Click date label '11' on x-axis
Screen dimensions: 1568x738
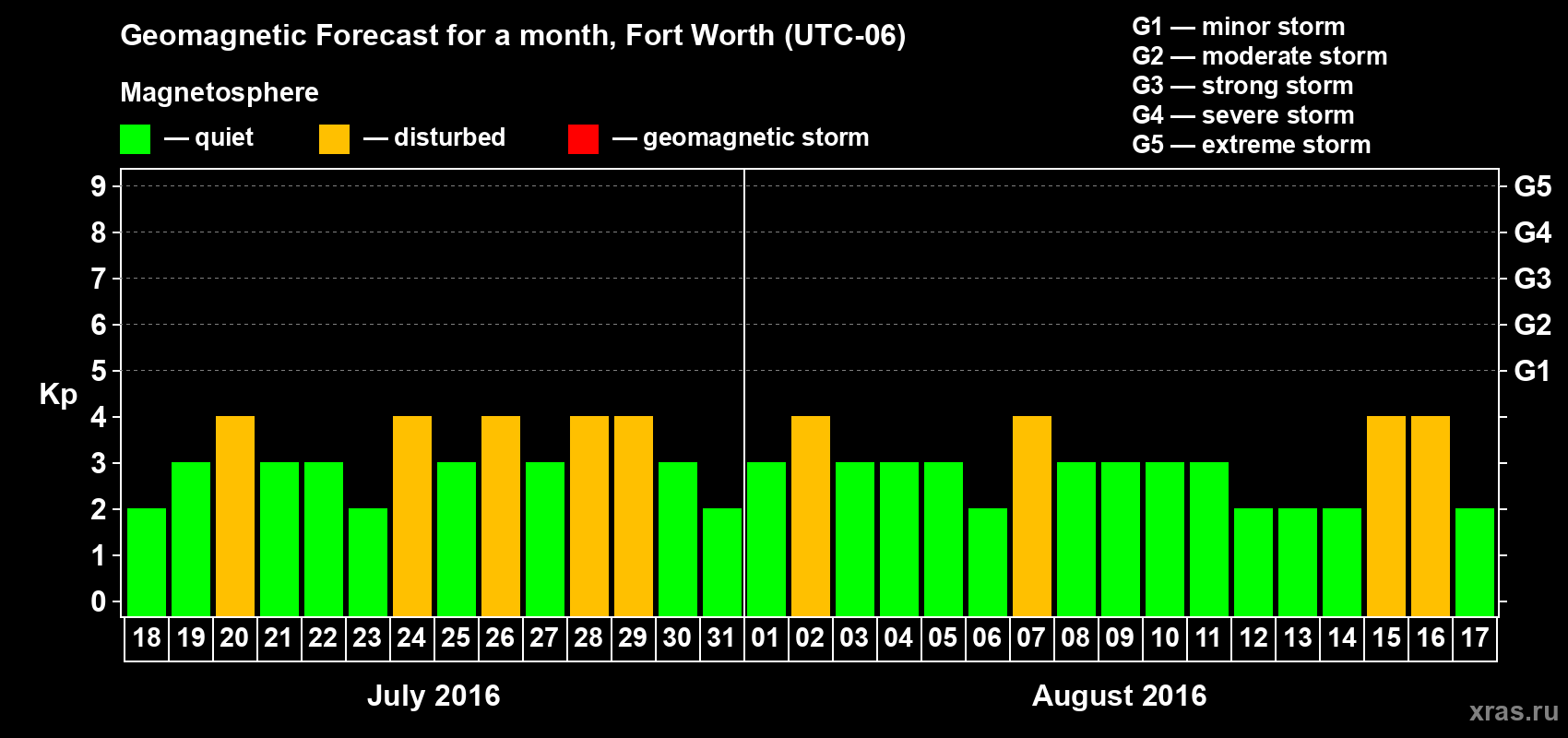click(1208, 638)
